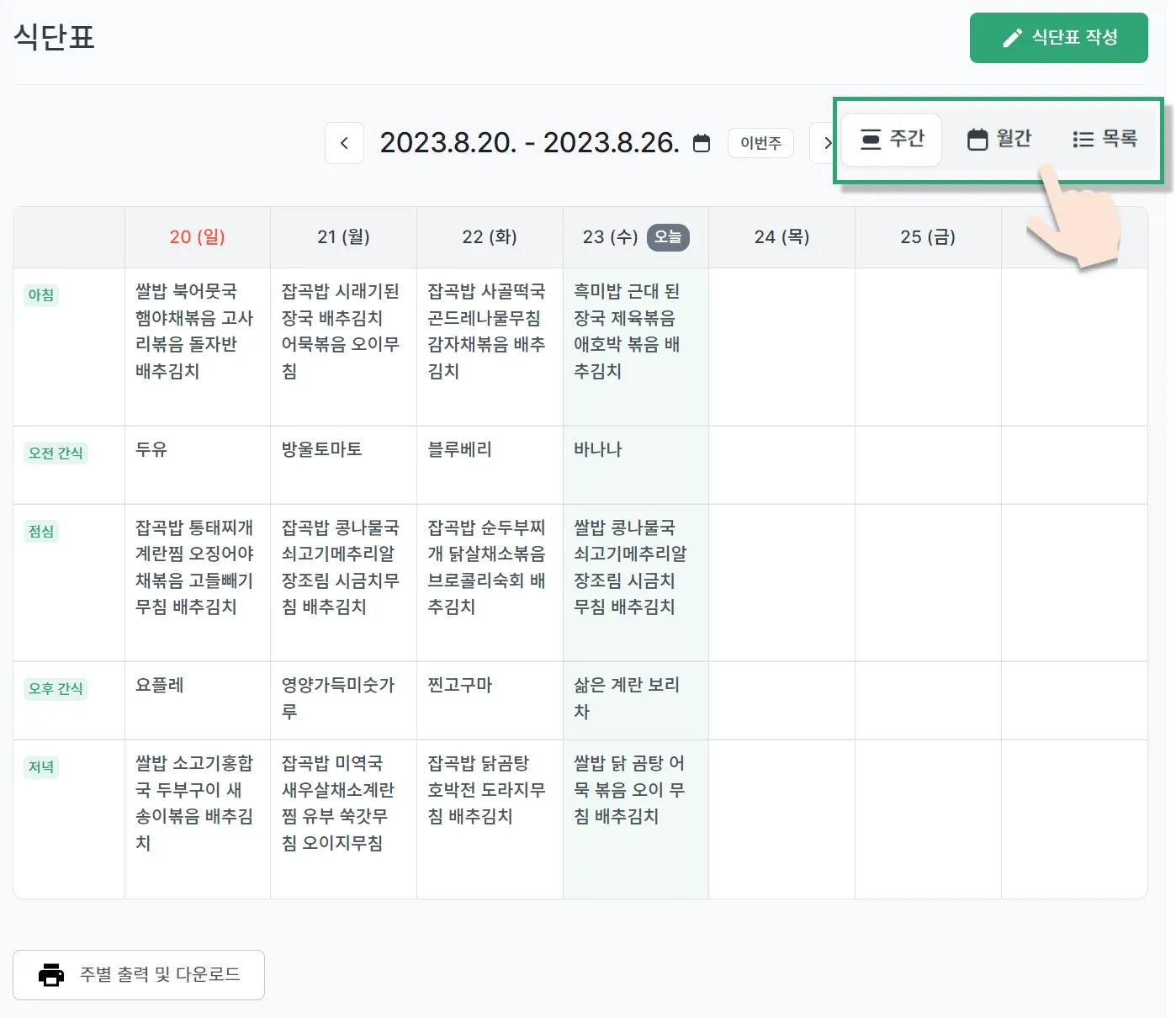
Task: Select the 20 (일) column header
Action: coord(197,237)
